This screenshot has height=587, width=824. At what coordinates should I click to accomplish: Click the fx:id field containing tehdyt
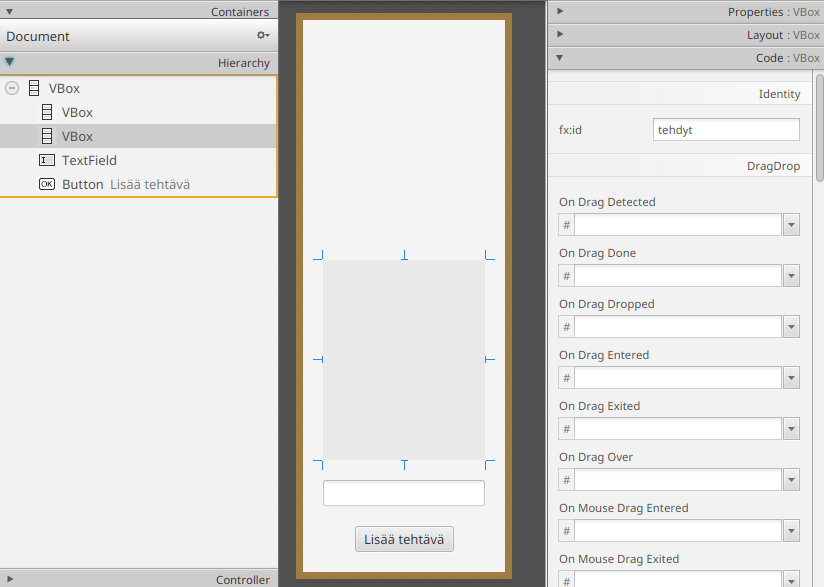725,130
